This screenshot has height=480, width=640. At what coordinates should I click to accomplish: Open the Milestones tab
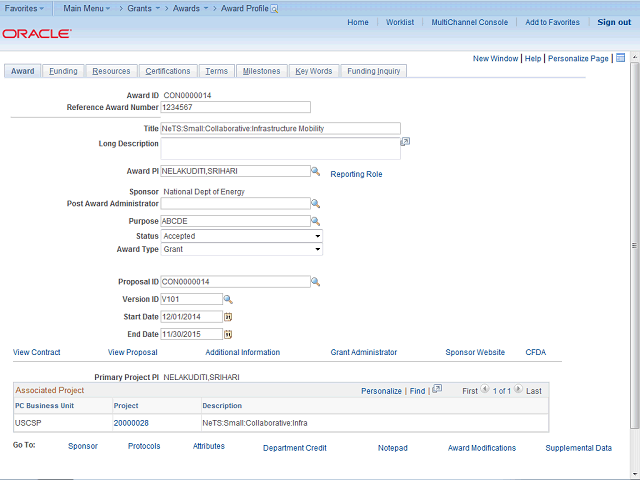coord(261,71)
